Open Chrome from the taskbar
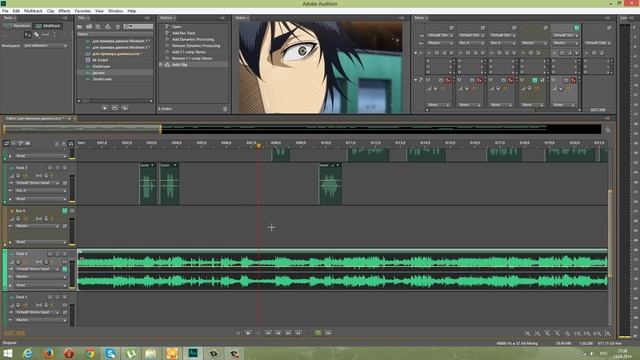 coord(90,353)
